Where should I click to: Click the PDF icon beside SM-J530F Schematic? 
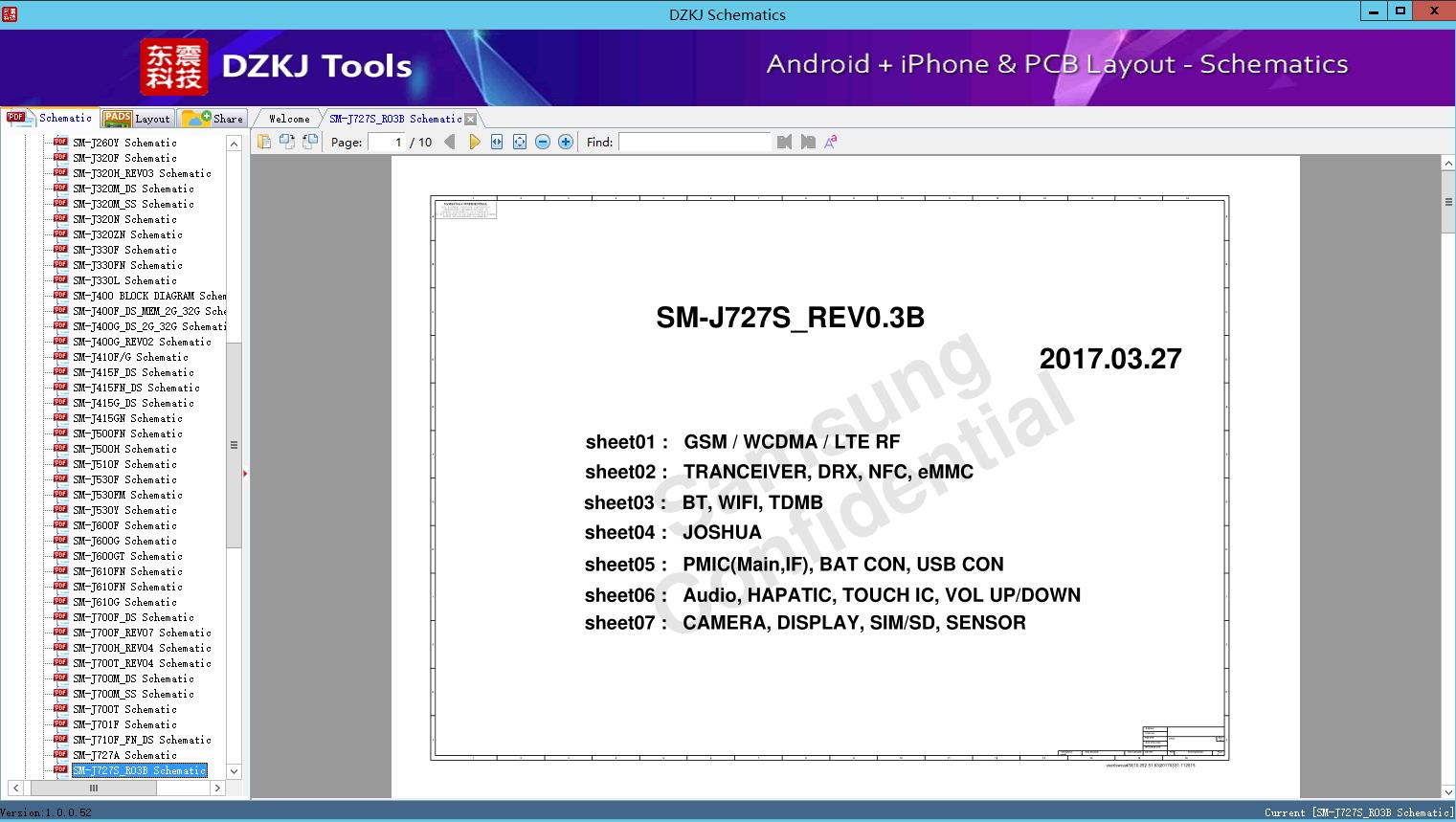pos(60,478)
